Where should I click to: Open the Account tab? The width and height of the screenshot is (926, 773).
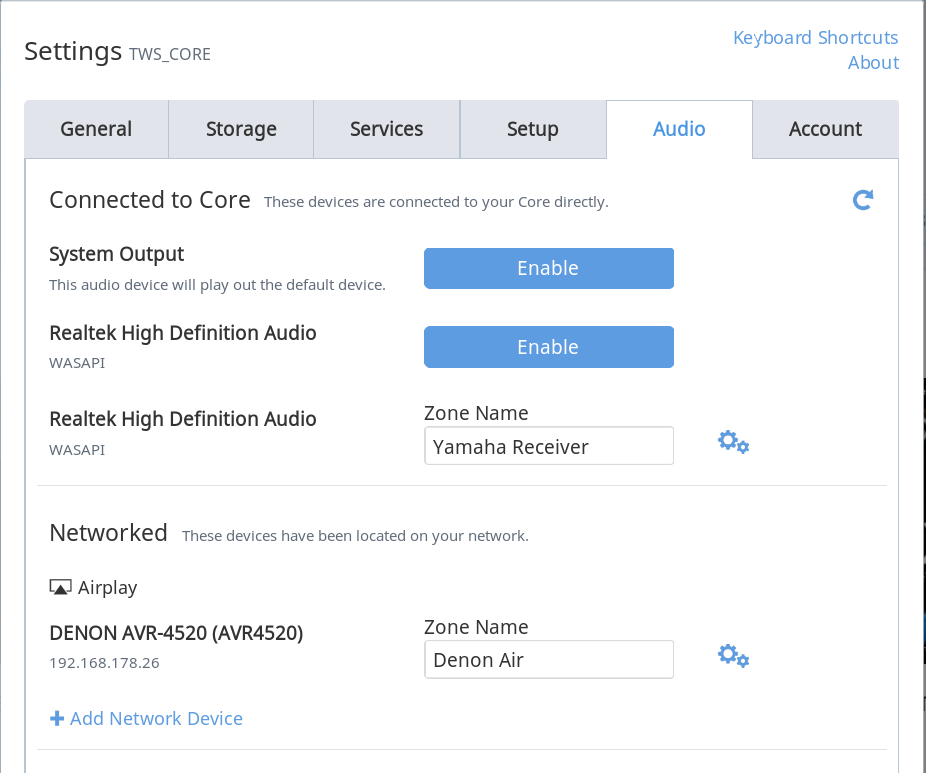point(826,129)
